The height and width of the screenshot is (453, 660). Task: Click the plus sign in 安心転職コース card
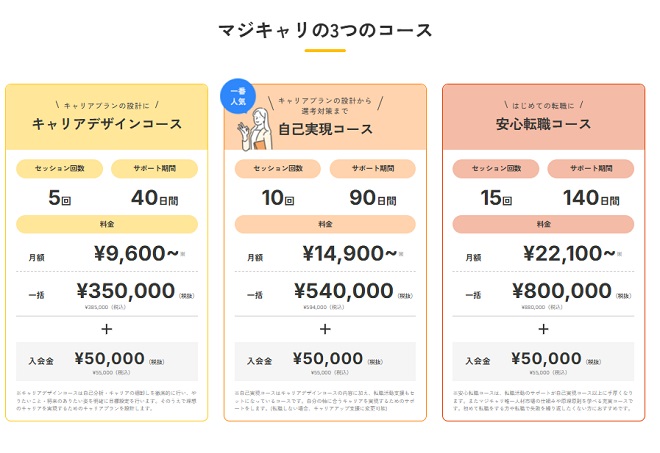pyautogui.click(x=543, y=328)
